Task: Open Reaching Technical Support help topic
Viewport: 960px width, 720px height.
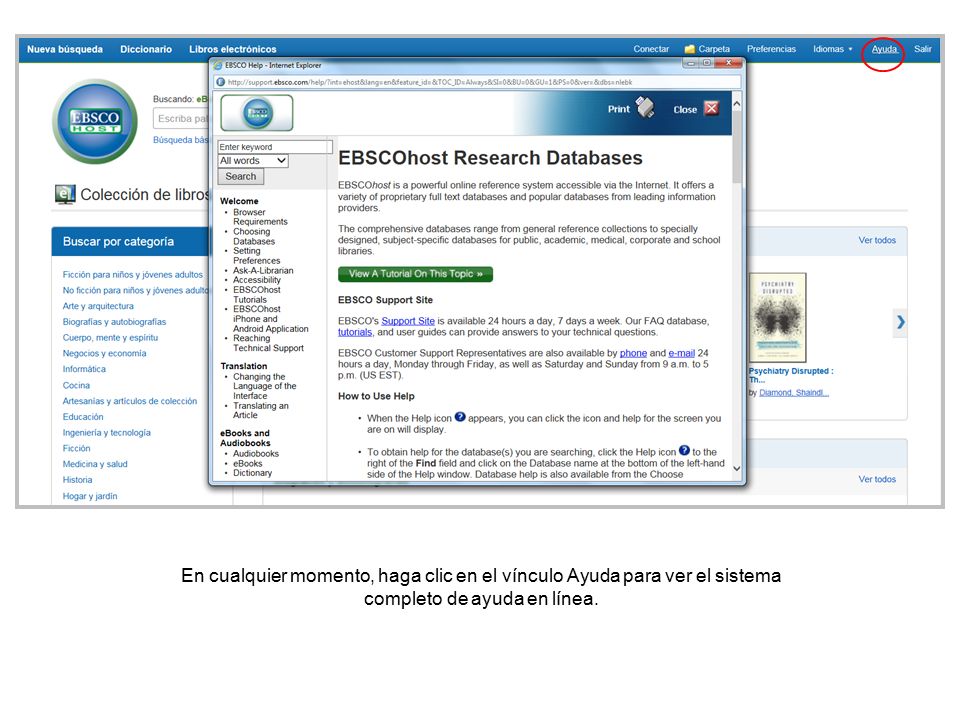Action: (268, 343)
